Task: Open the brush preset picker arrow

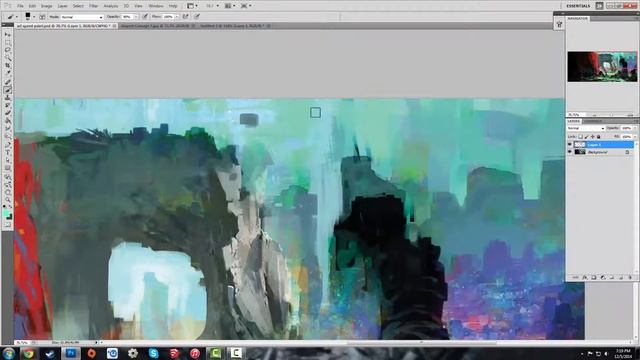Action: click(33, 17)
